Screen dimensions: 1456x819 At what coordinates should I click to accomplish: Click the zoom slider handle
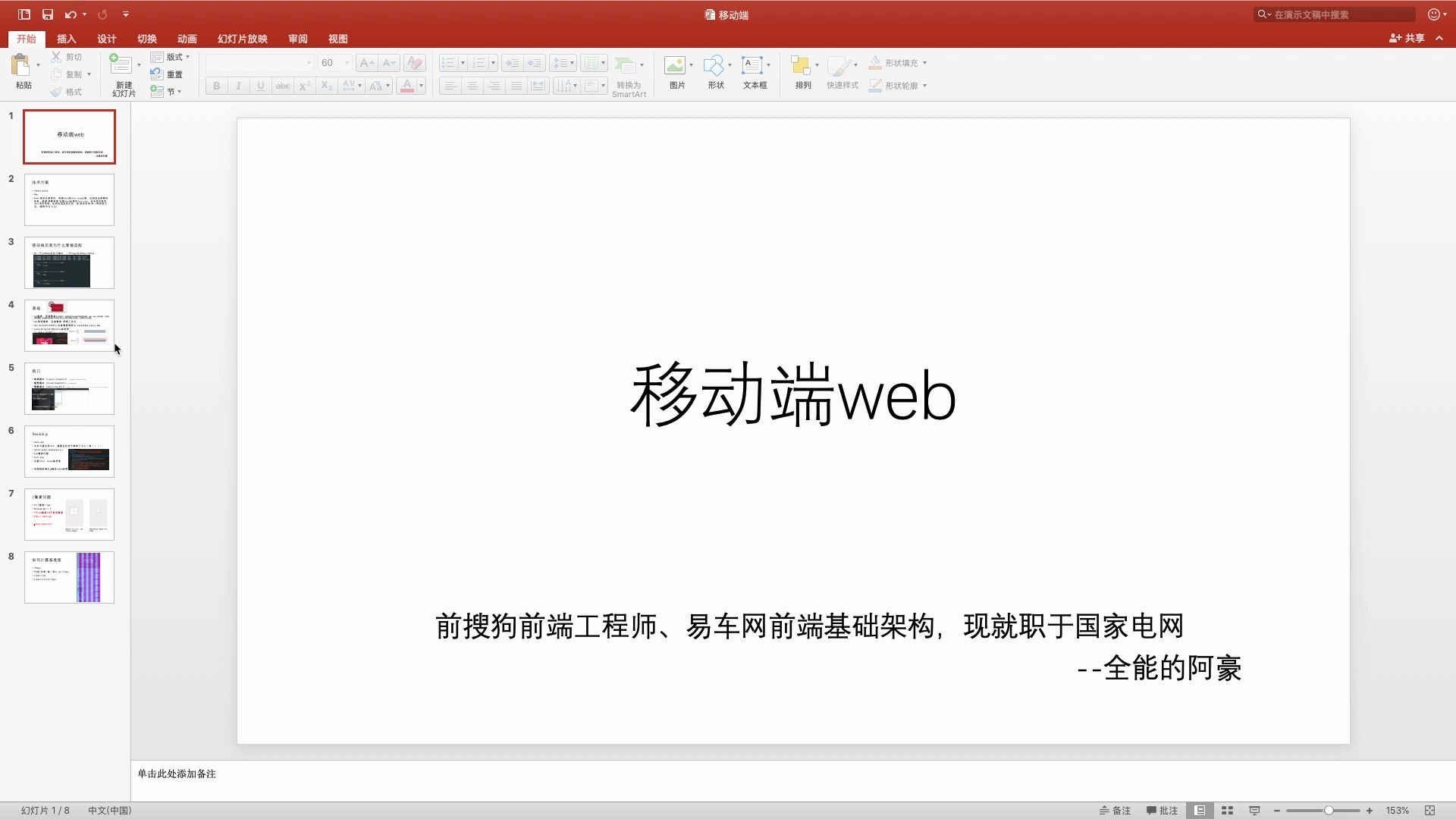(1329, 811)
